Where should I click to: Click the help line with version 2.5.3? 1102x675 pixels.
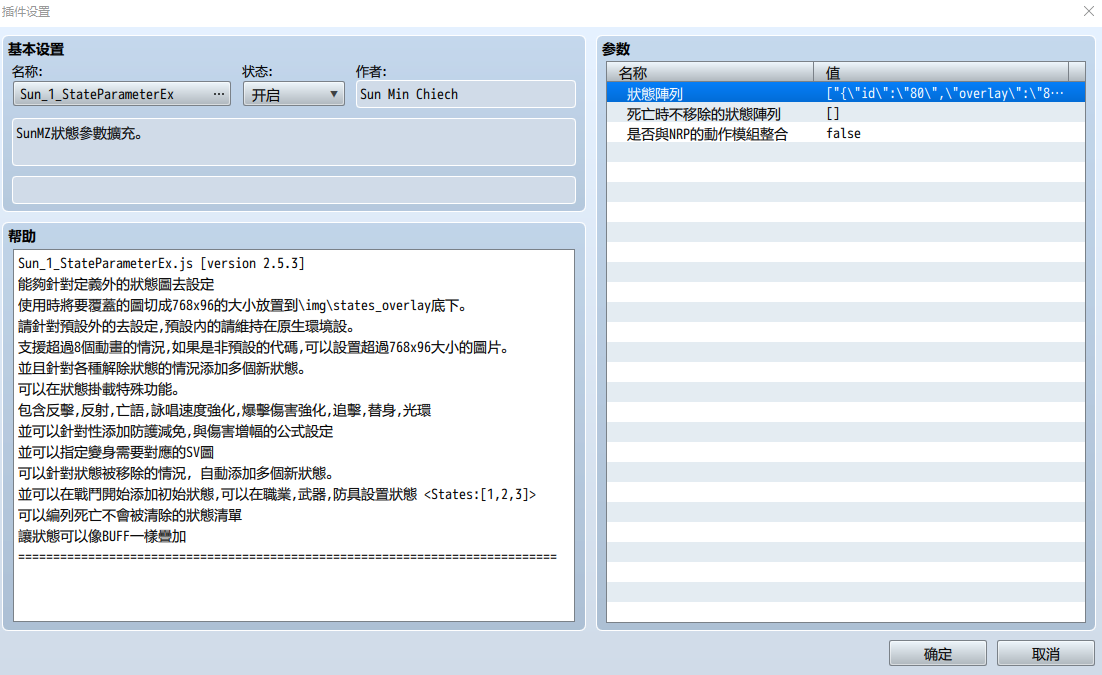[161, 263]
